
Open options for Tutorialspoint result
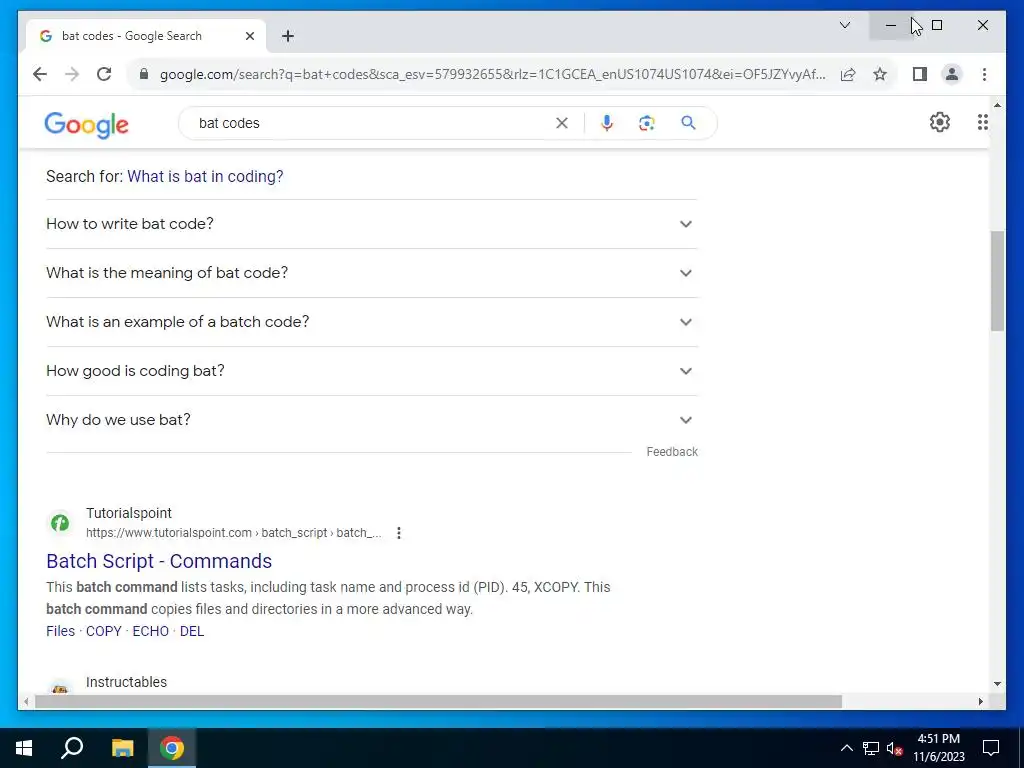398,533
